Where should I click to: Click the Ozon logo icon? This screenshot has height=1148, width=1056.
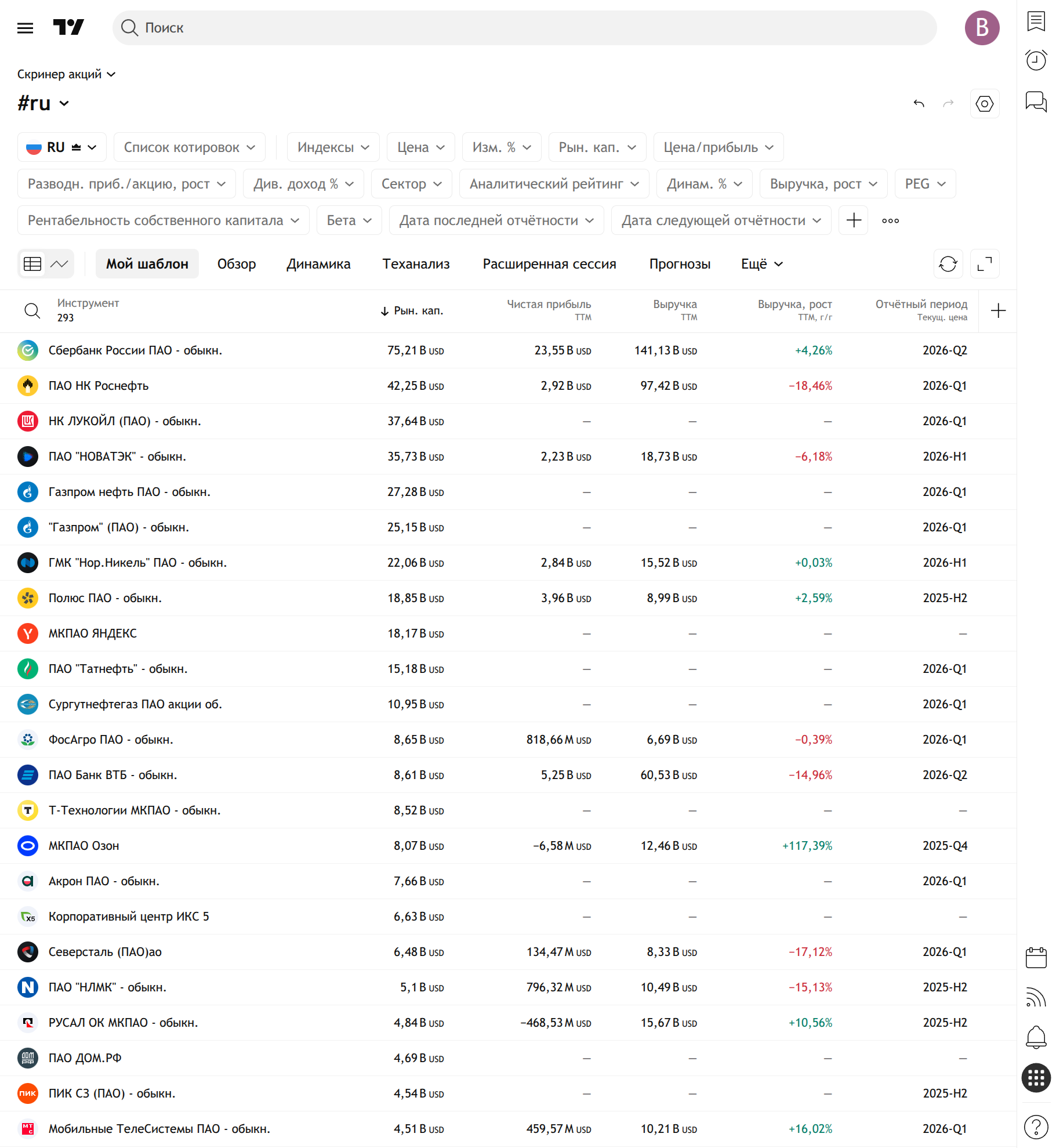pos(28,846)
